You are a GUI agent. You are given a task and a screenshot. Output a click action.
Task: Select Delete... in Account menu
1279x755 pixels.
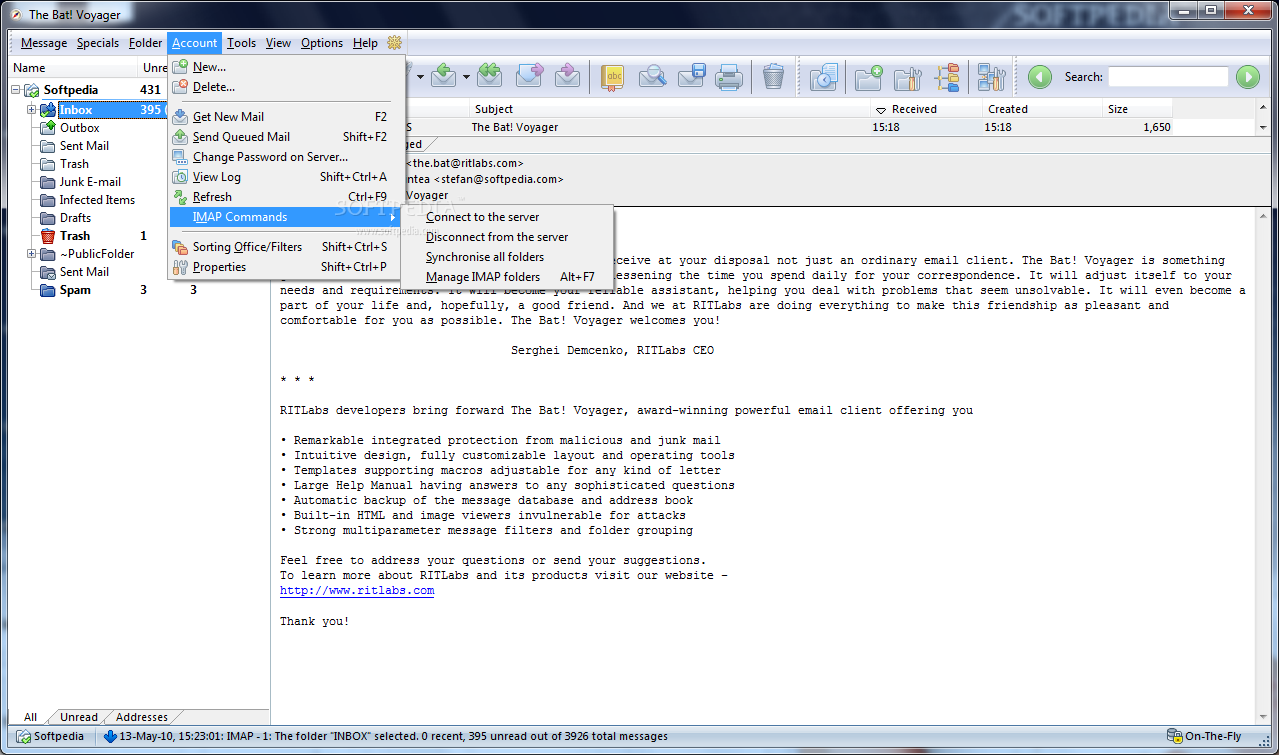coord(286,87)
